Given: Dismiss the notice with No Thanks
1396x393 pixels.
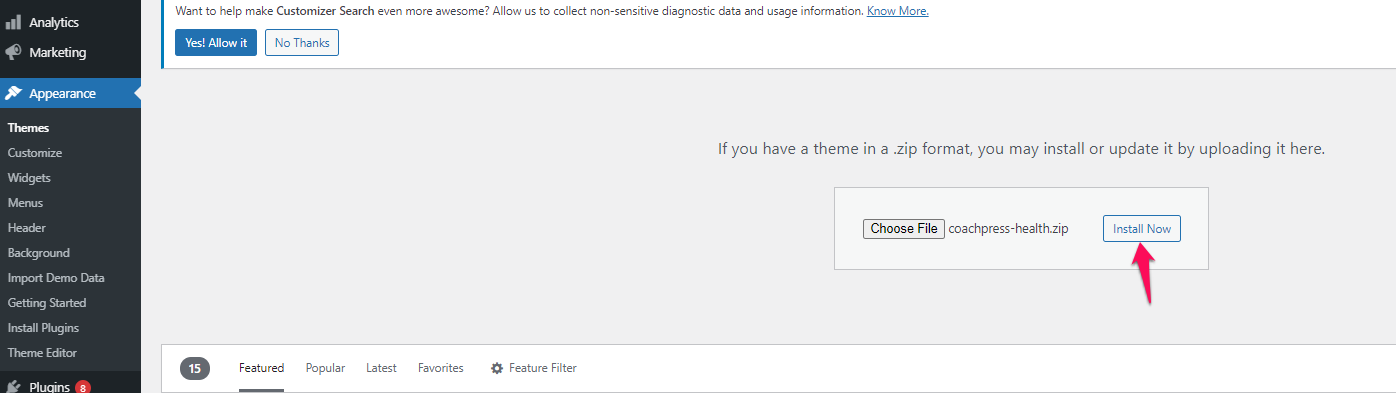Looking at the screenshot, I should click(302, 43).
